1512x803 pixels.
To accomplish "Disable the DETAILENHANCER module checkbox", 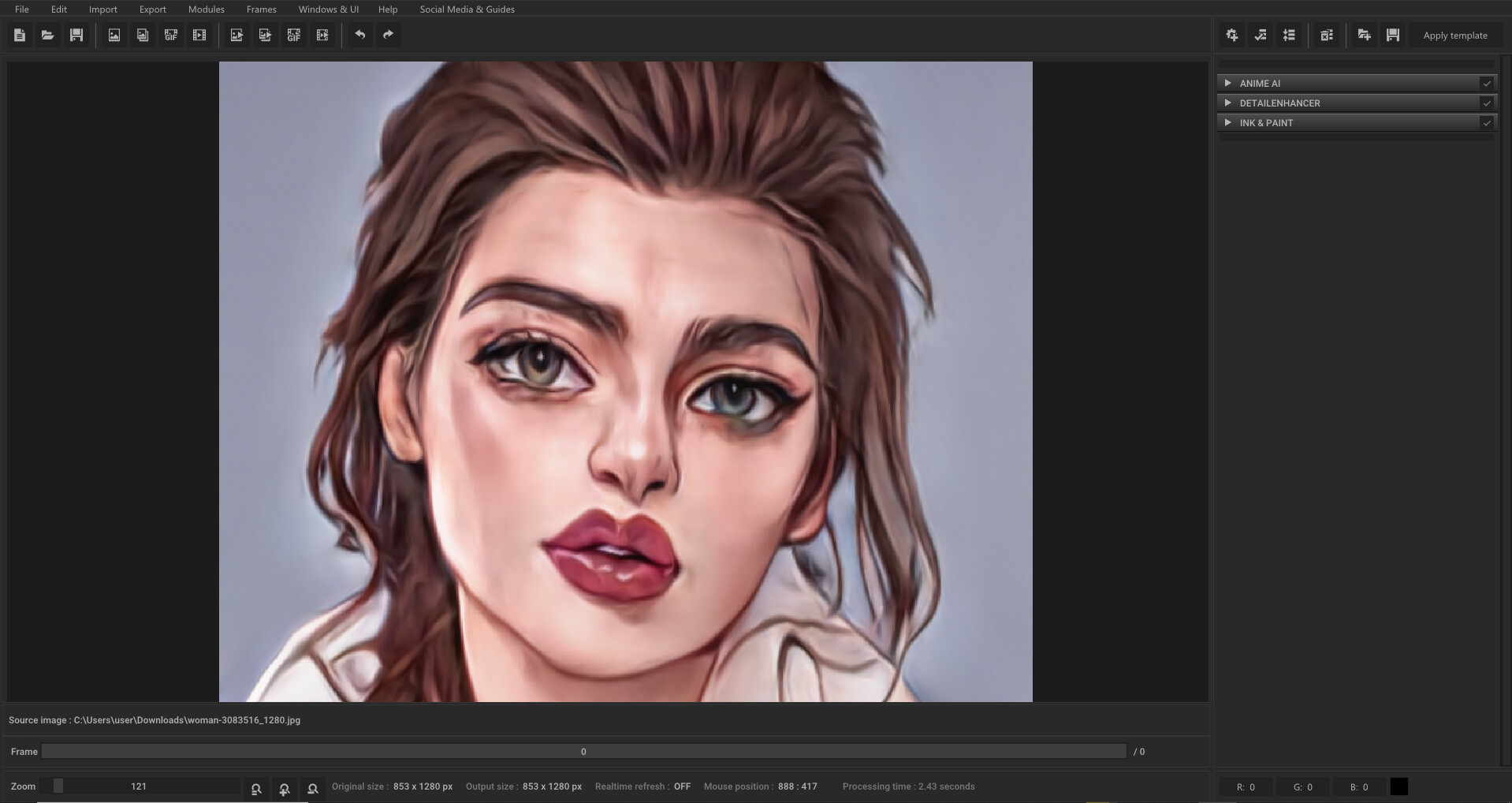I will click(x=1487, y=103).
